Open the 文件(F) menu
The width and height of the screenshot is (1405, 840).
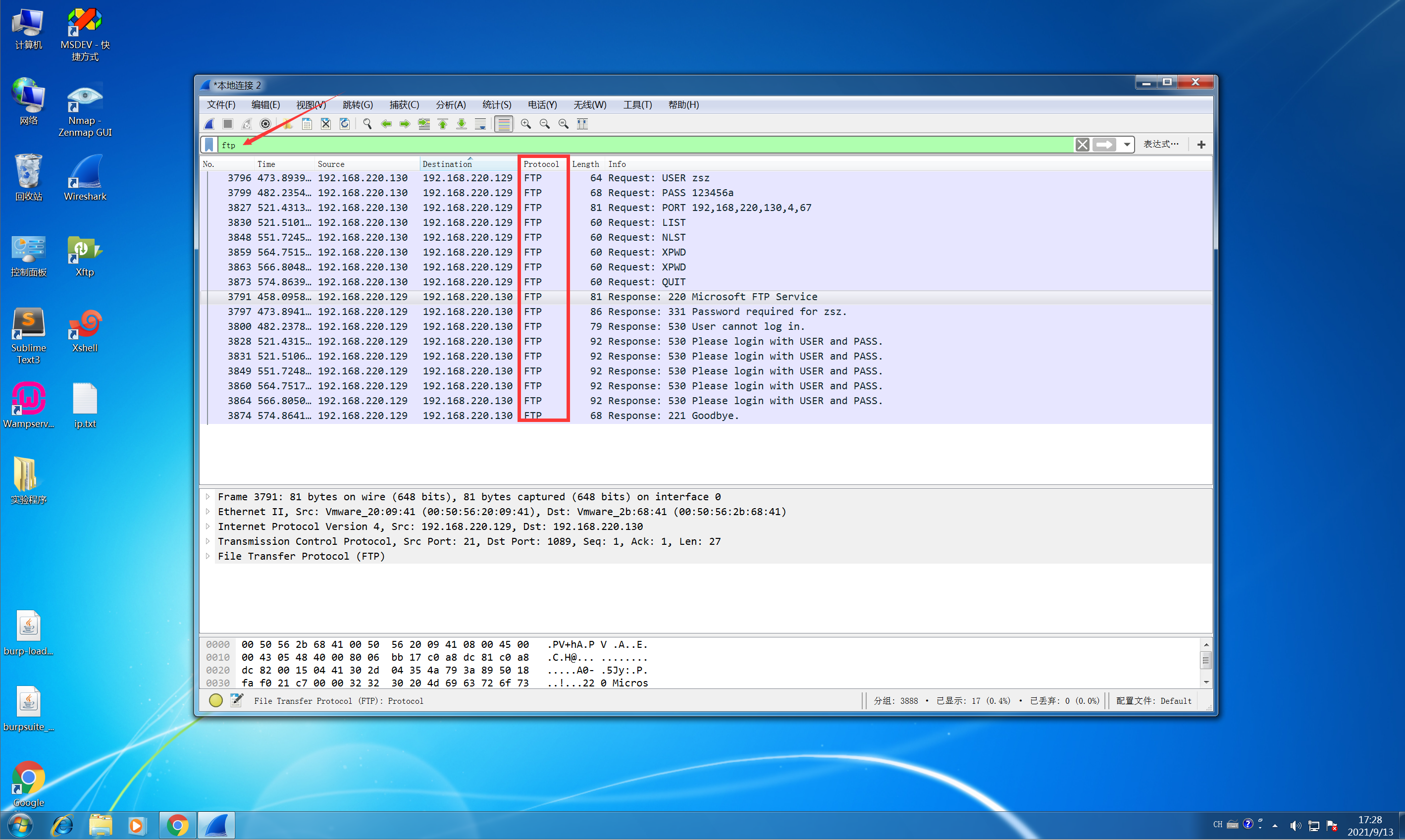coord(221,105)
